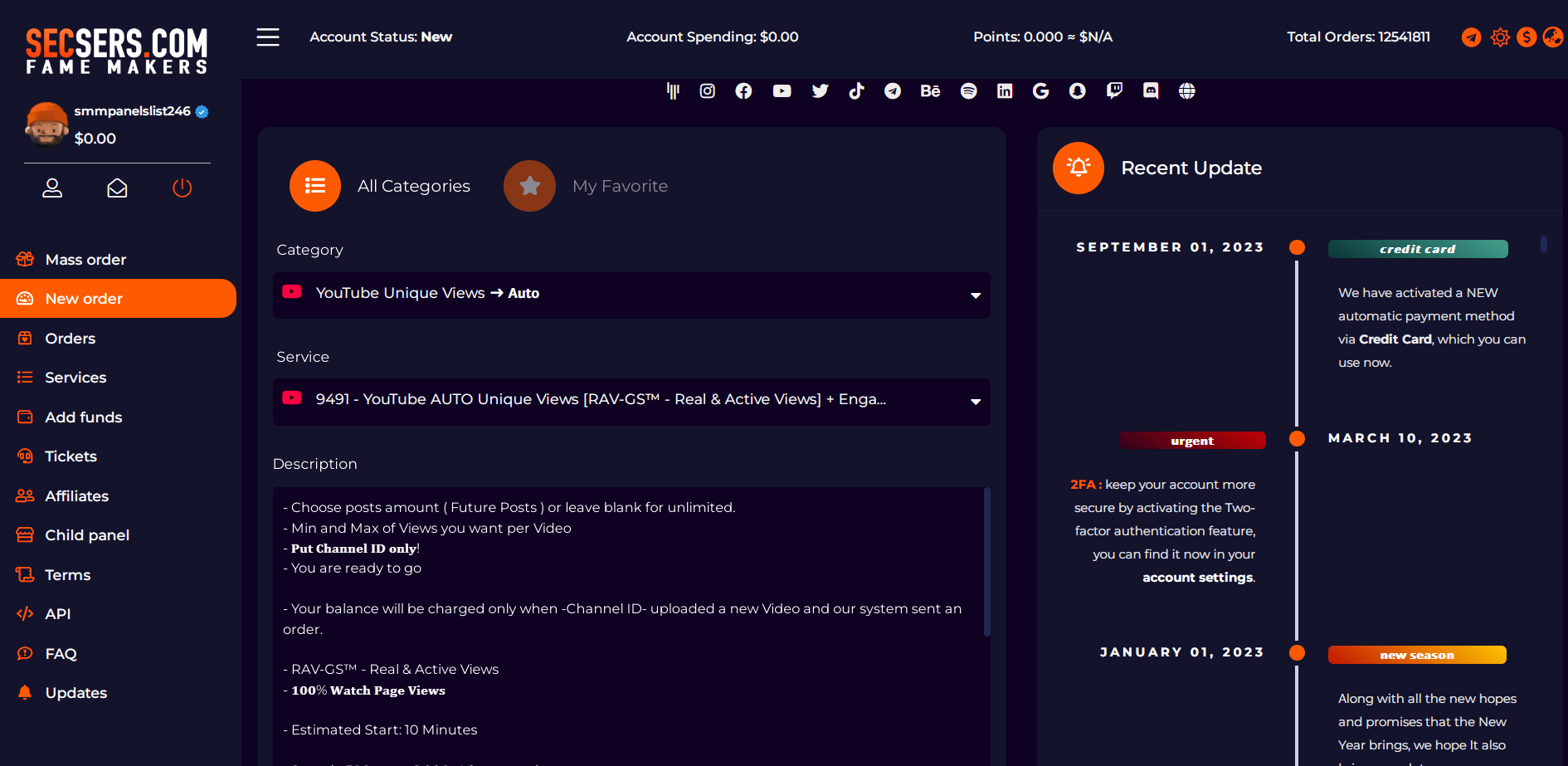Open the Service dropdown showing 9491
This screenshot has width=1568, height=766.
631,401
